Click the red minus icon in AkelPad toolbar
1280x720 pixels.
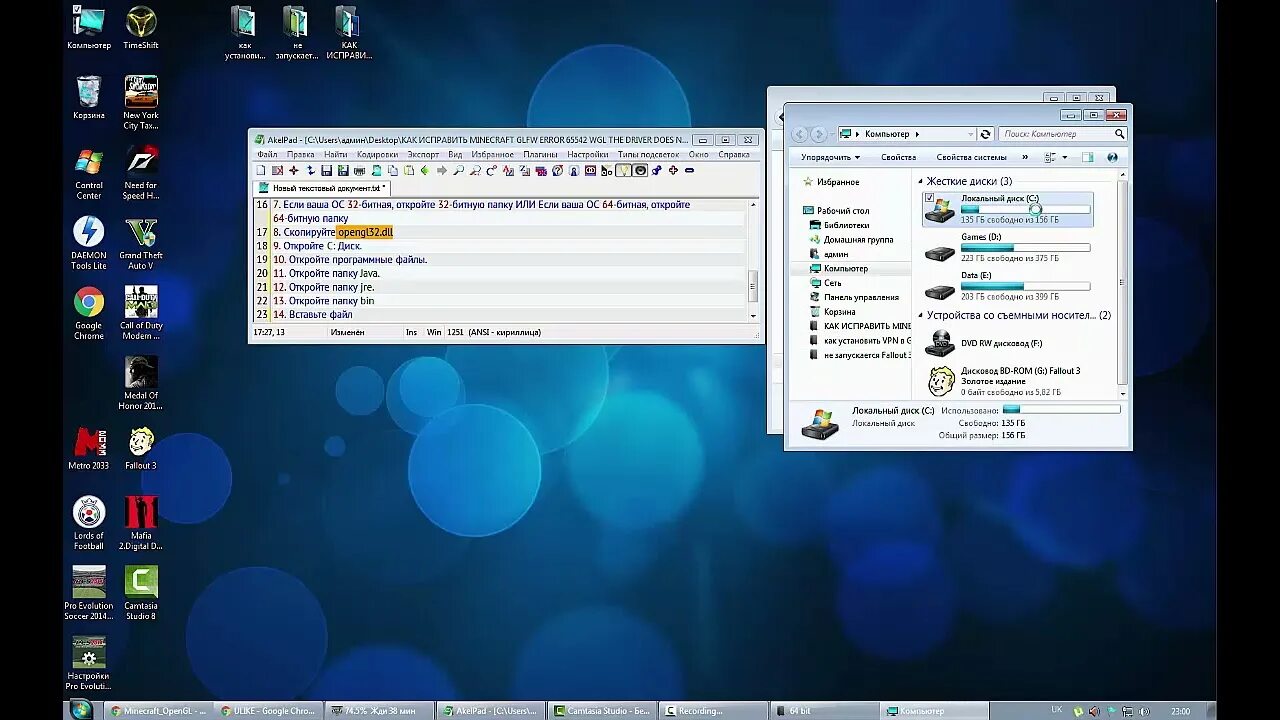[689, 170]
